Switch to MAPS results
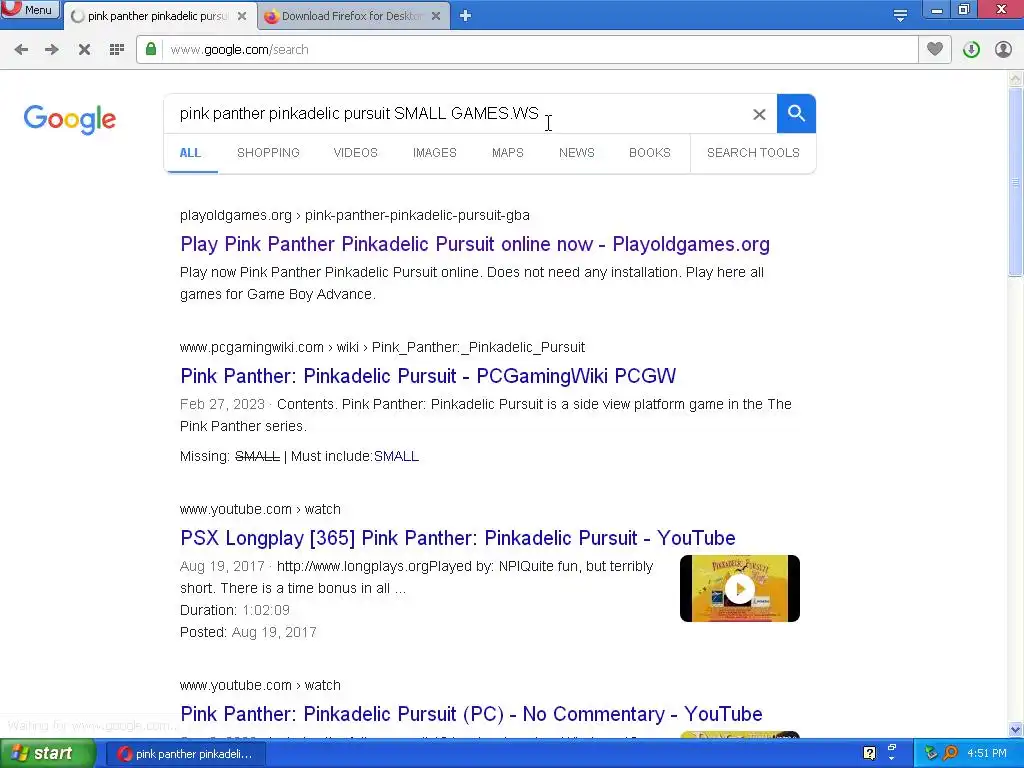This screenshot has width=1024, height=768. coord(508,153)
